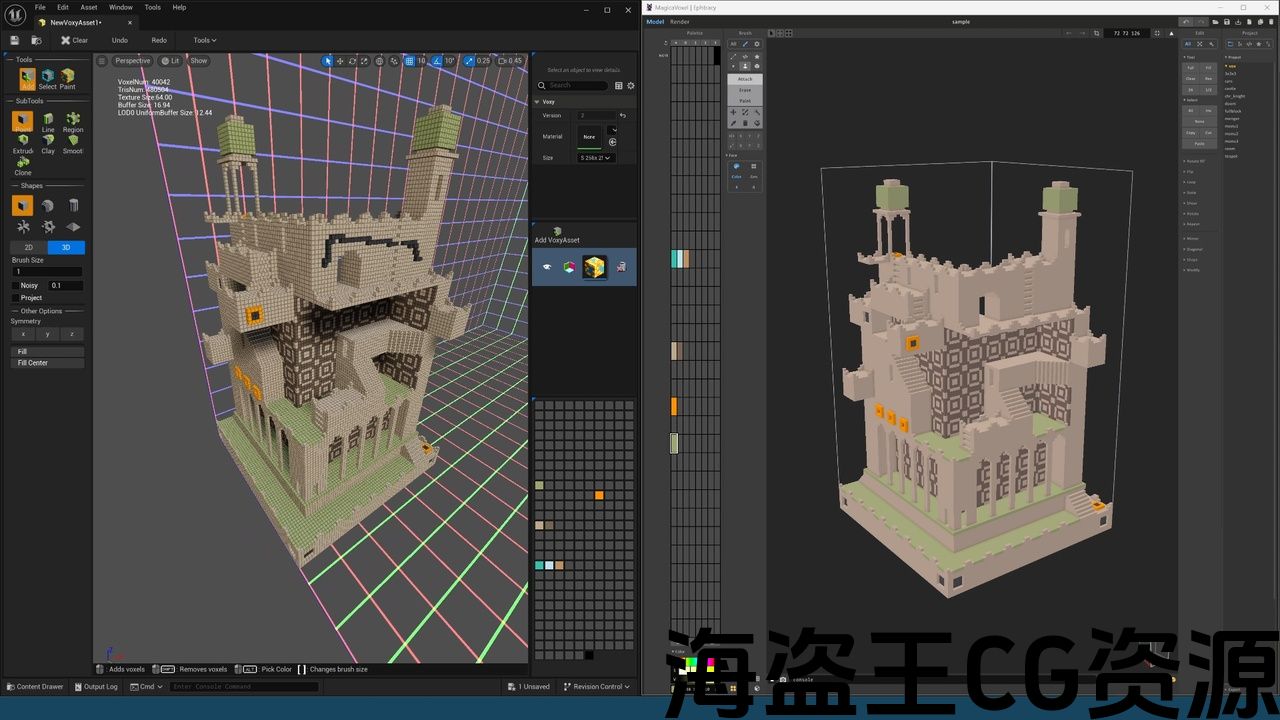Enable the Noisy checkbox
1280x720 pixels.
click(15, 285)
